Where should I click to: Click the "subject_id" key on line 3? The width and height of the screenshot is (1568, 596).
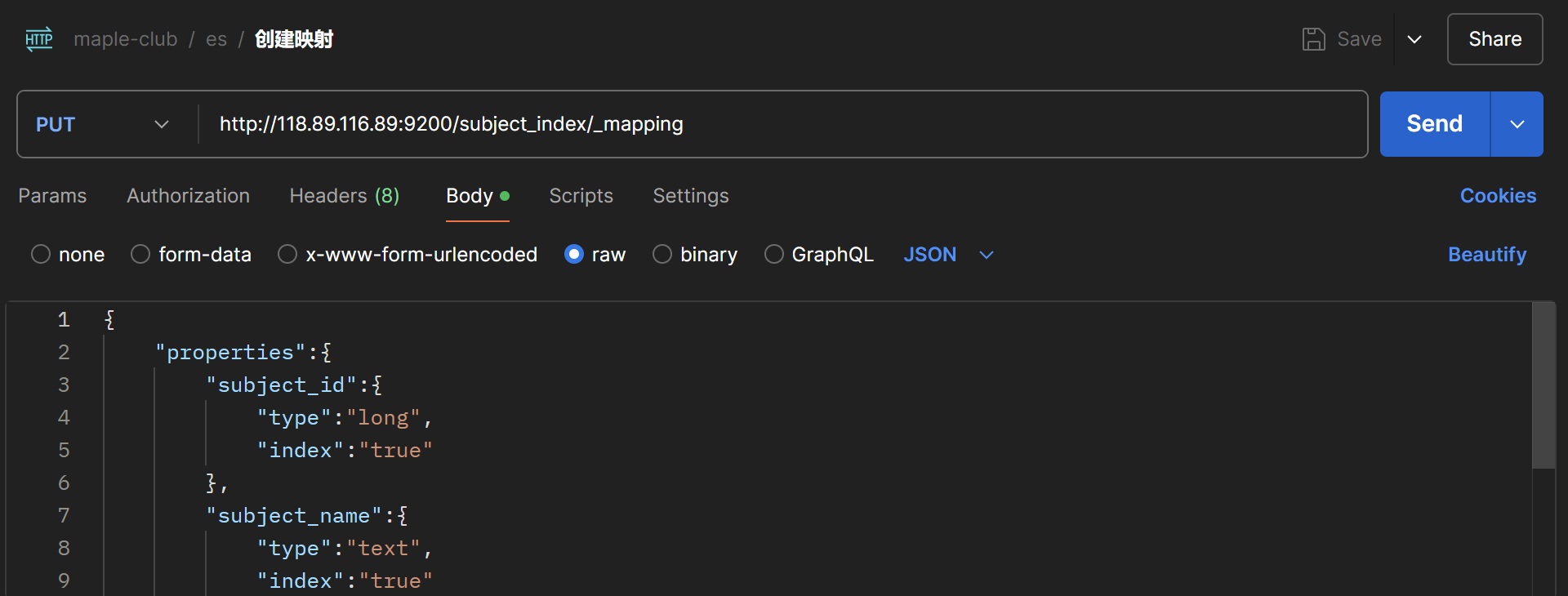281,385
